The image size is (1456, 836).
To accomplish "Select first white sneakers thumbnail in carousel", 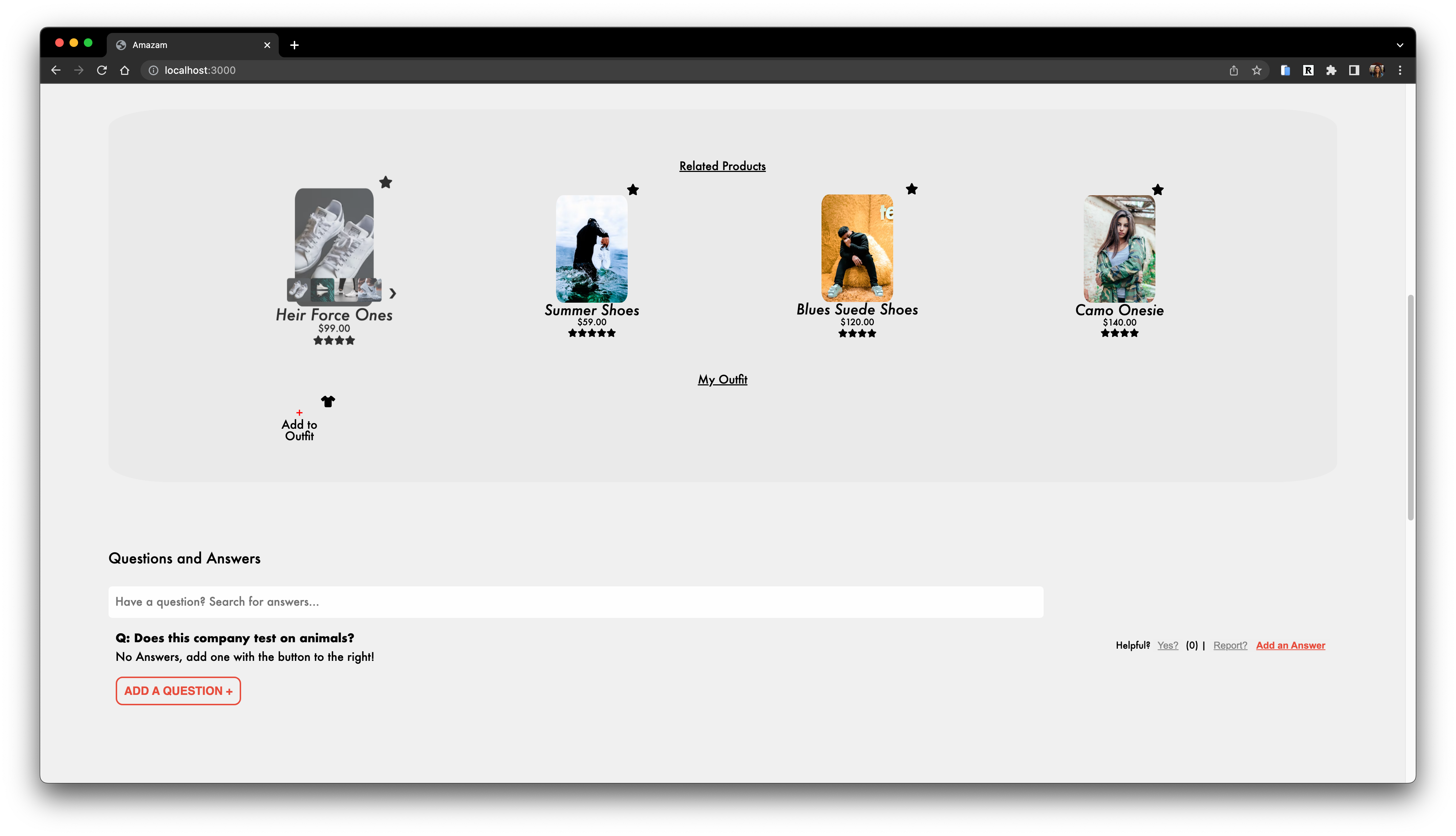I will 298,290.
